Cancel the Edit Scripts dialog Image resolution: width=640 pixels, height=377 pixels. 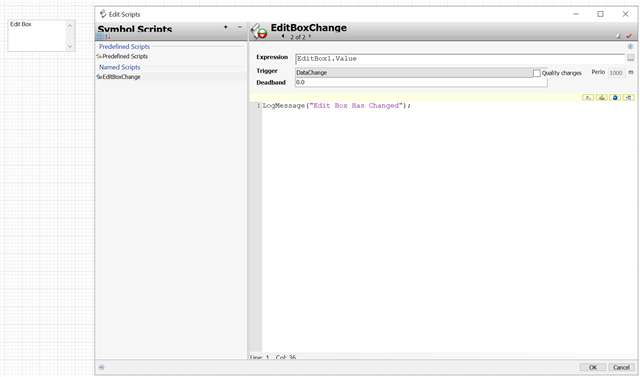pos(621,367)
